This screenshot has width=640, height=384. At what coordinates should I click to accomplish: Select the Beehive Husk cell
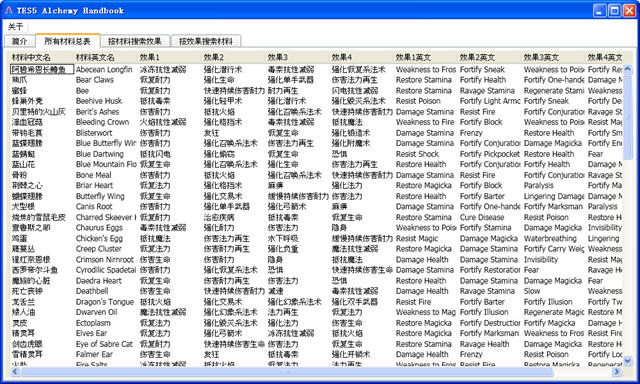pyautogui.click(x=99, y=101)
